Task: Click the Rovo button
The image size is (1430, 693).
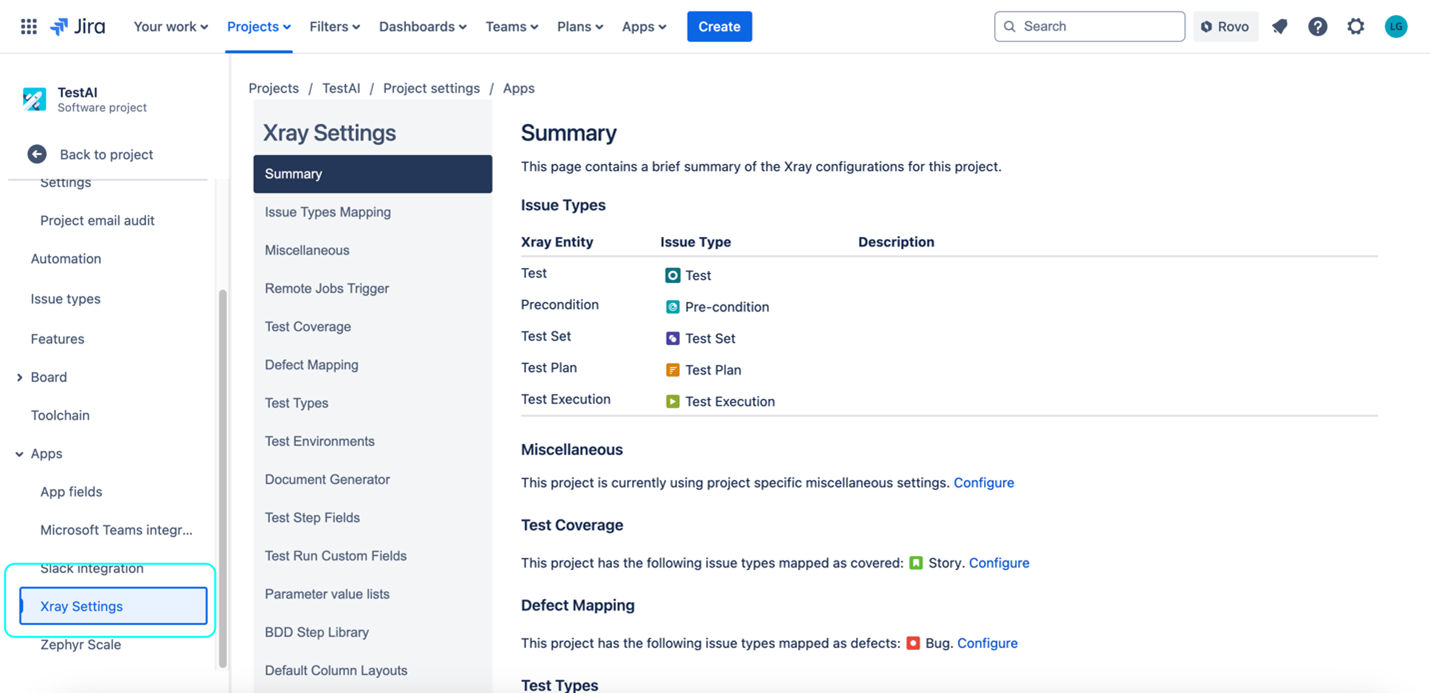Action: coord(1225,27)
